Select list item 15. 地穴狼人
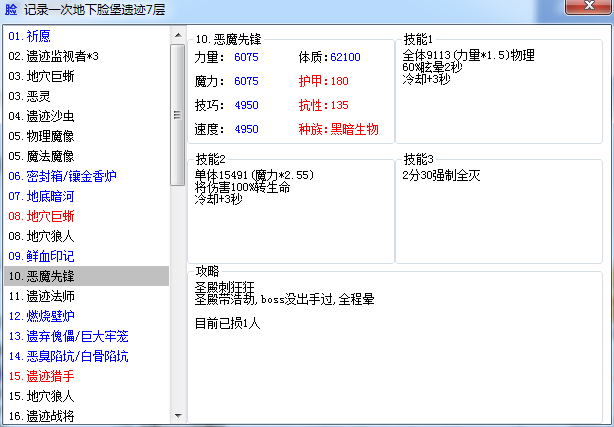The image size is (614, 427). click(x=87, y=396)
